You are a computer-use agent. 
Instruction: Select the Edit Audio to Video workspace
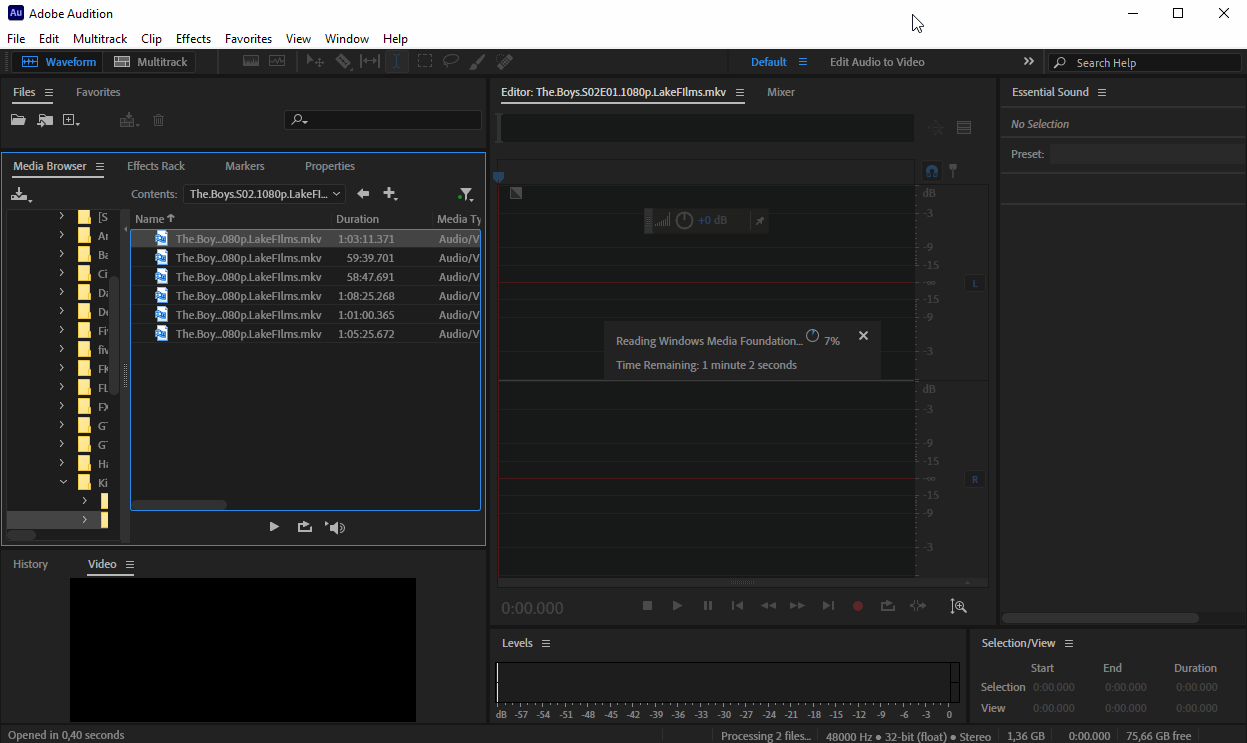click(x=876, y=62)
